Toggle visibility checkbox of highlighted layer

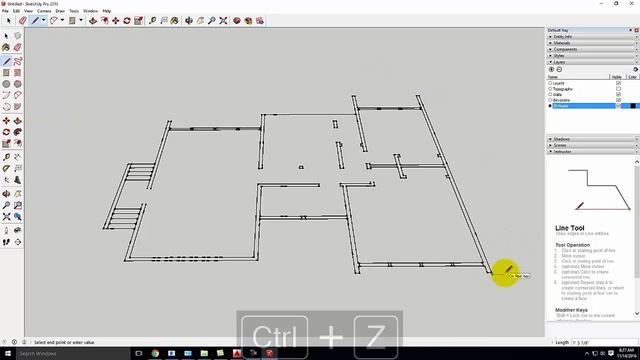618,106
